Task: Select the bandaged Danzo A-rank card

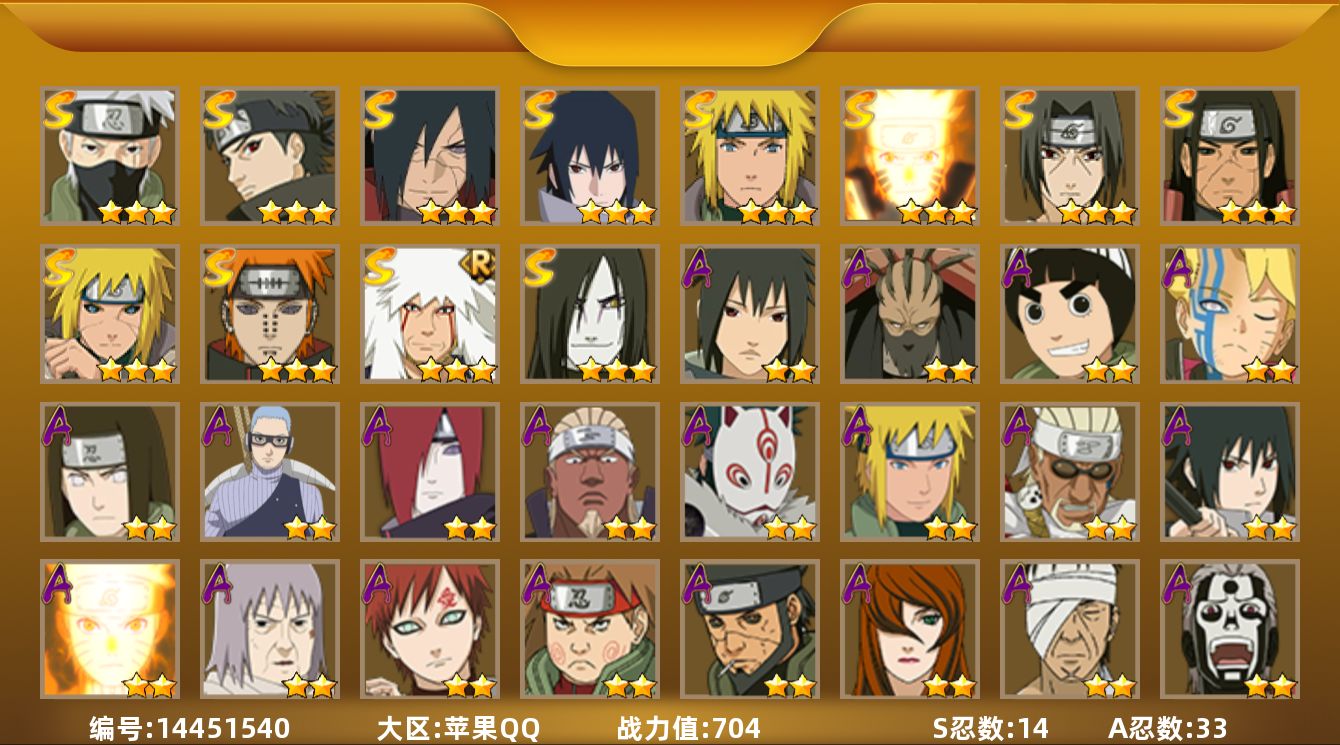Action: (1070, 629)
